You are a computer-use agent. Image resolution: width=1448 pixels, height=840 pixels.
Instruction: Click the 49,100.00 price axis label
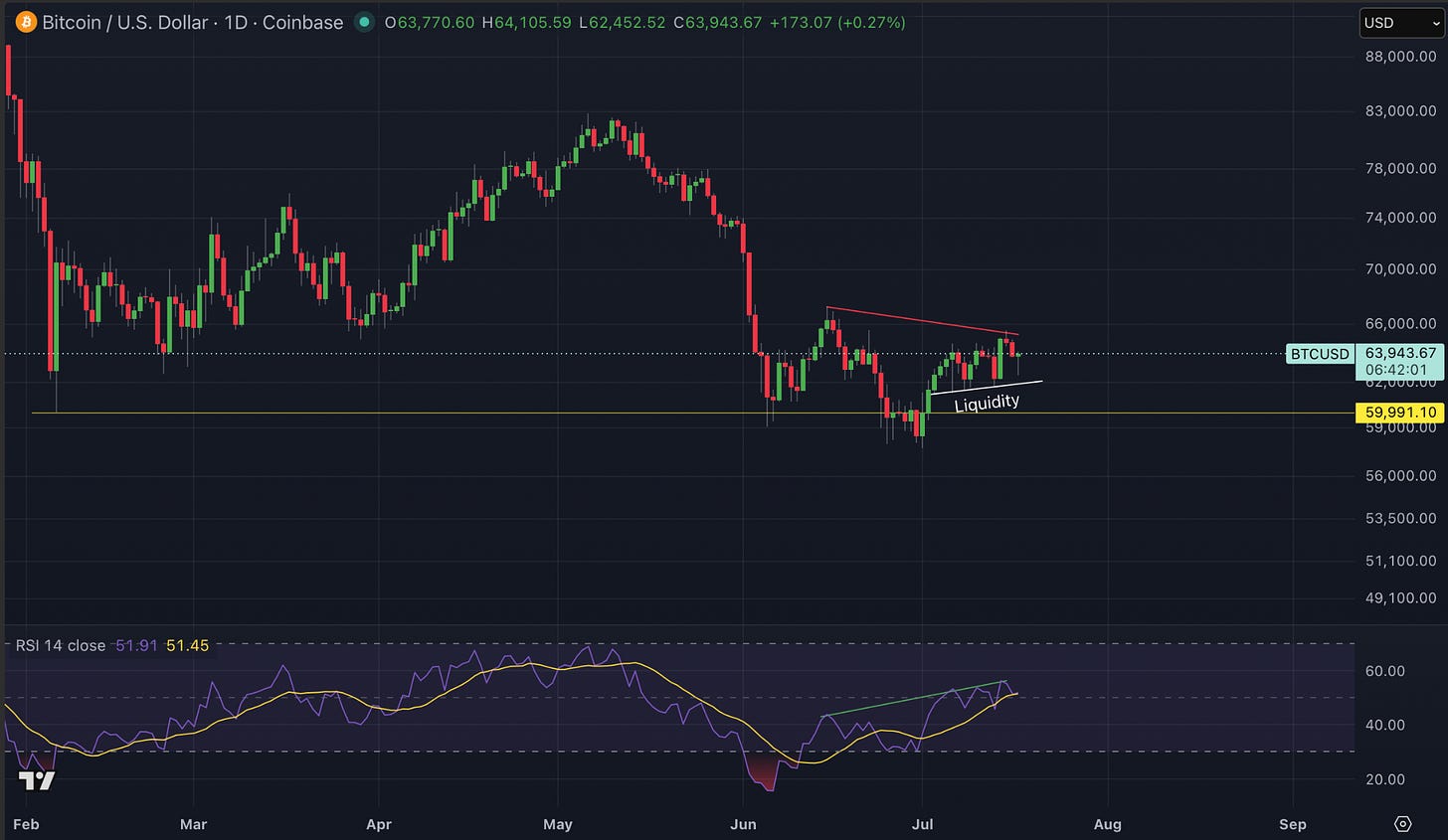pos(1400,597)
